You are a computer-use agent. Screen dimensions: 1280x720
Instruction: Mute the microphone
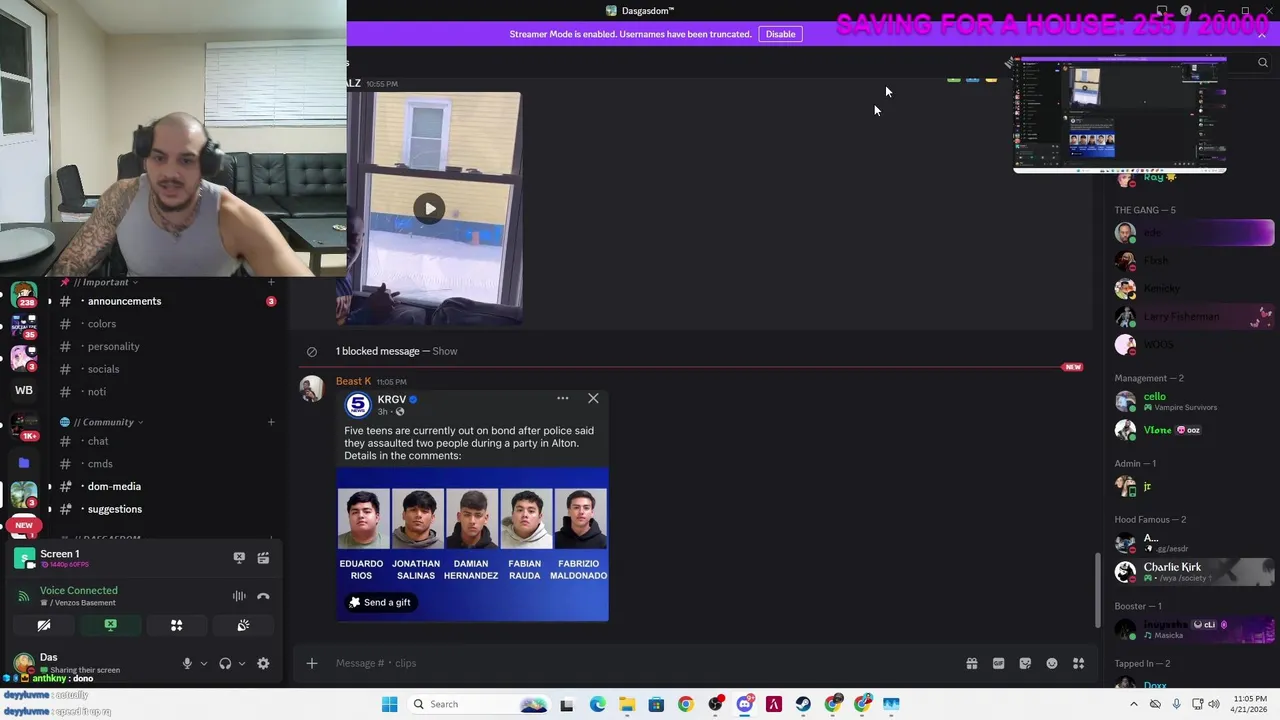(x=187, y=663)
